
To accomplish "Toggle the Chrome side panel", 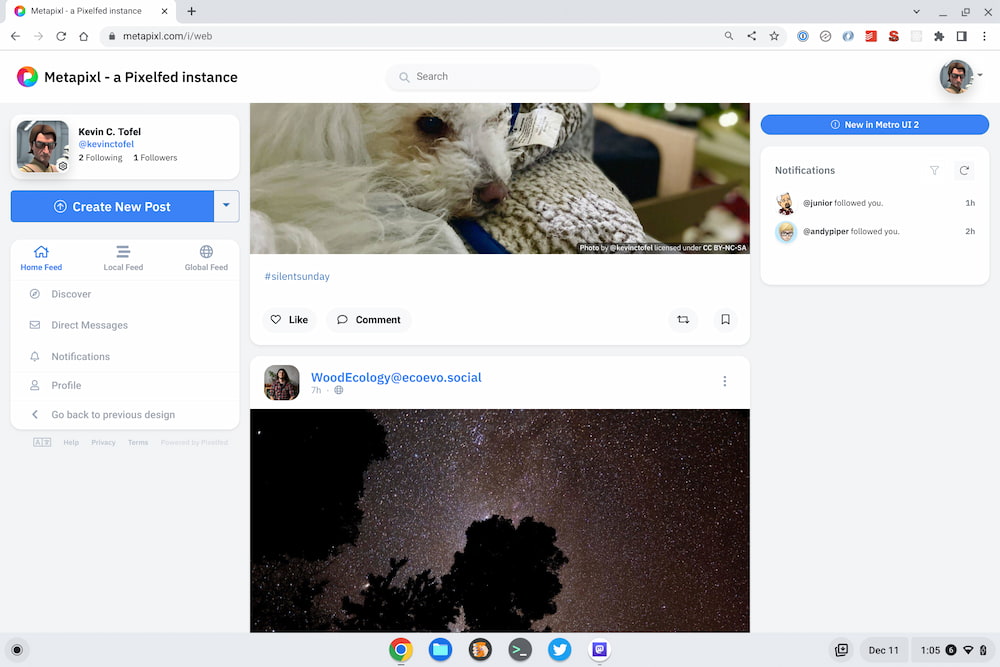I will tap(962, 36).
